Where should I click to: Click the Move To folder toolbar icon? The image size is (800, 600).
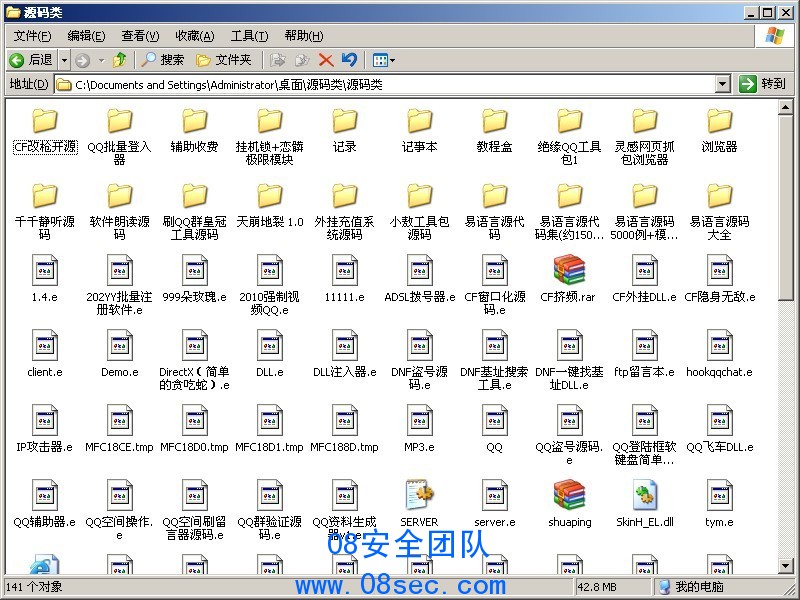coord(278,60)
